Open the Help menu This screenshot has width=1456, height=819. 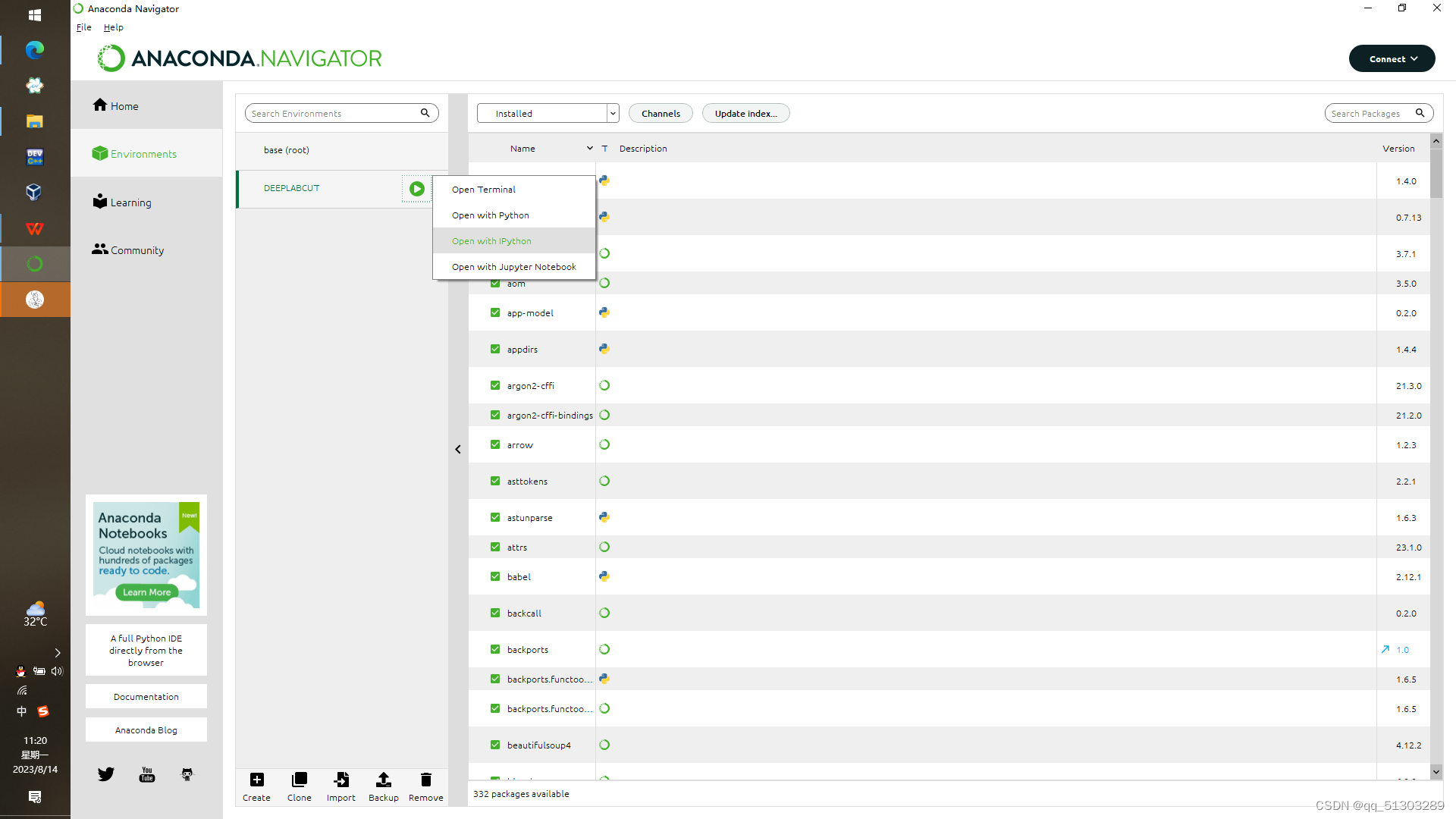pos(113,27)
